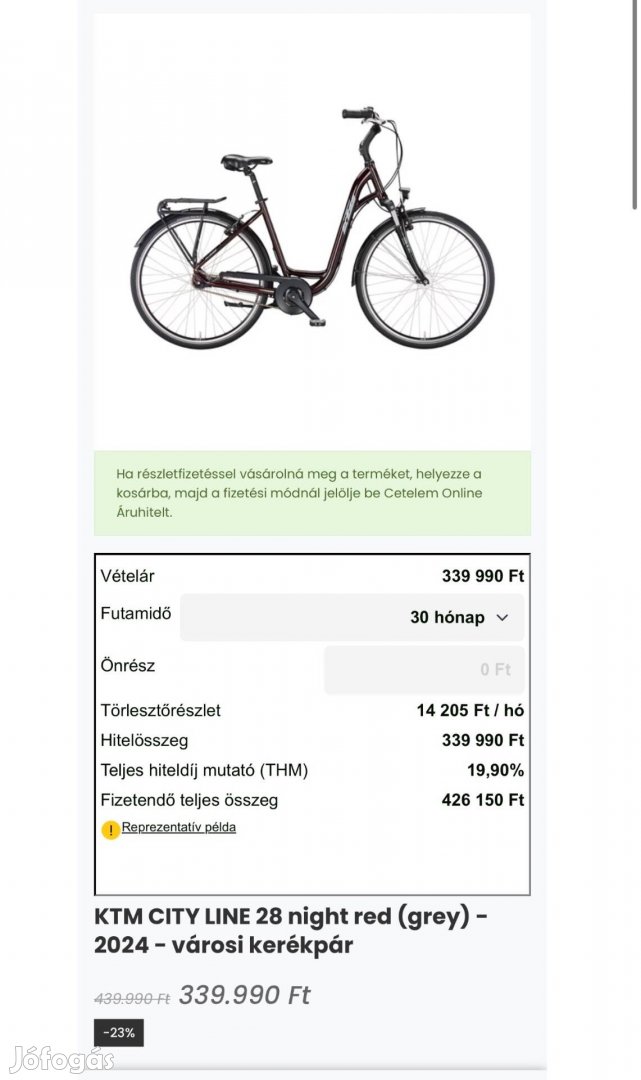This screenshot has height=1080, width=641.
Task: Click the 14 205 Ft / hó installment value
Action: [x=470, y=710]
